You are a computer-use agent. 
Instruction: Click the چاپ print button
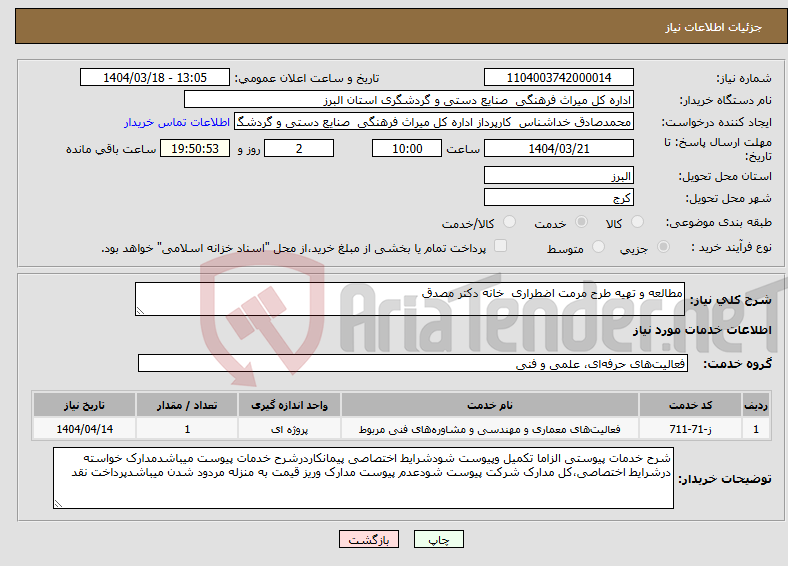pyautogui.click(x=439, y=539)
